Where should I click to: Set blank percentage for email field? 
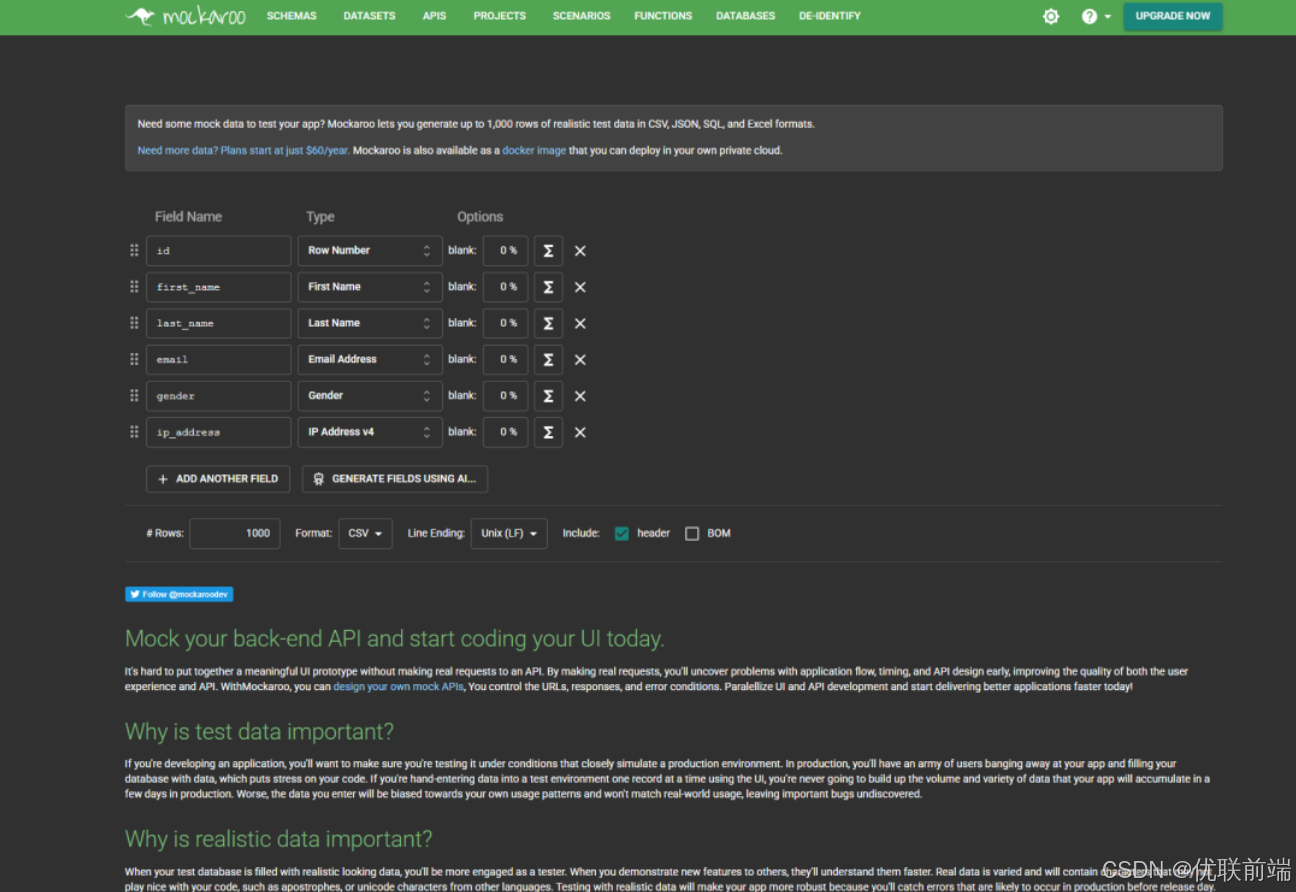tap(505, 360)
